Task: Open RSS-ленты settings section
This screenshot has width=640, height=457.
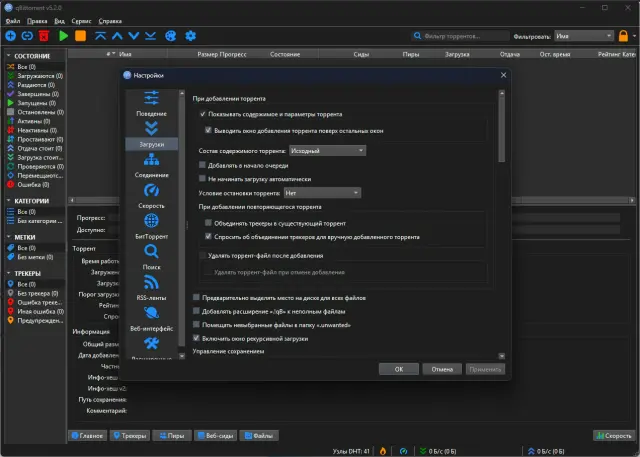Action: click(151, 288)
